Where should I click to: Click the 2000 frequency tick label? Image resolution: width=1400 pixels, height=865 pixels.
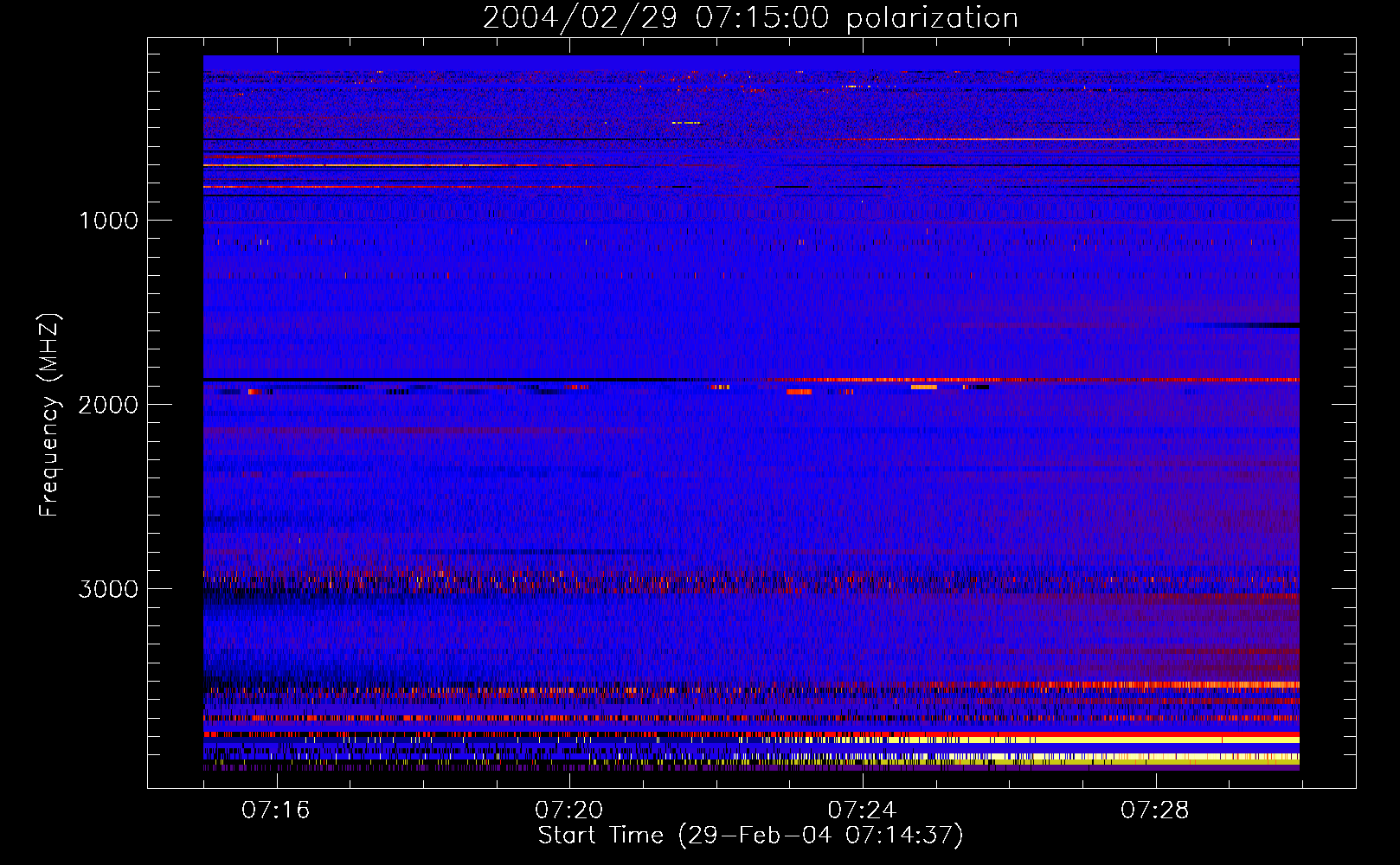(x=108, y=405)
